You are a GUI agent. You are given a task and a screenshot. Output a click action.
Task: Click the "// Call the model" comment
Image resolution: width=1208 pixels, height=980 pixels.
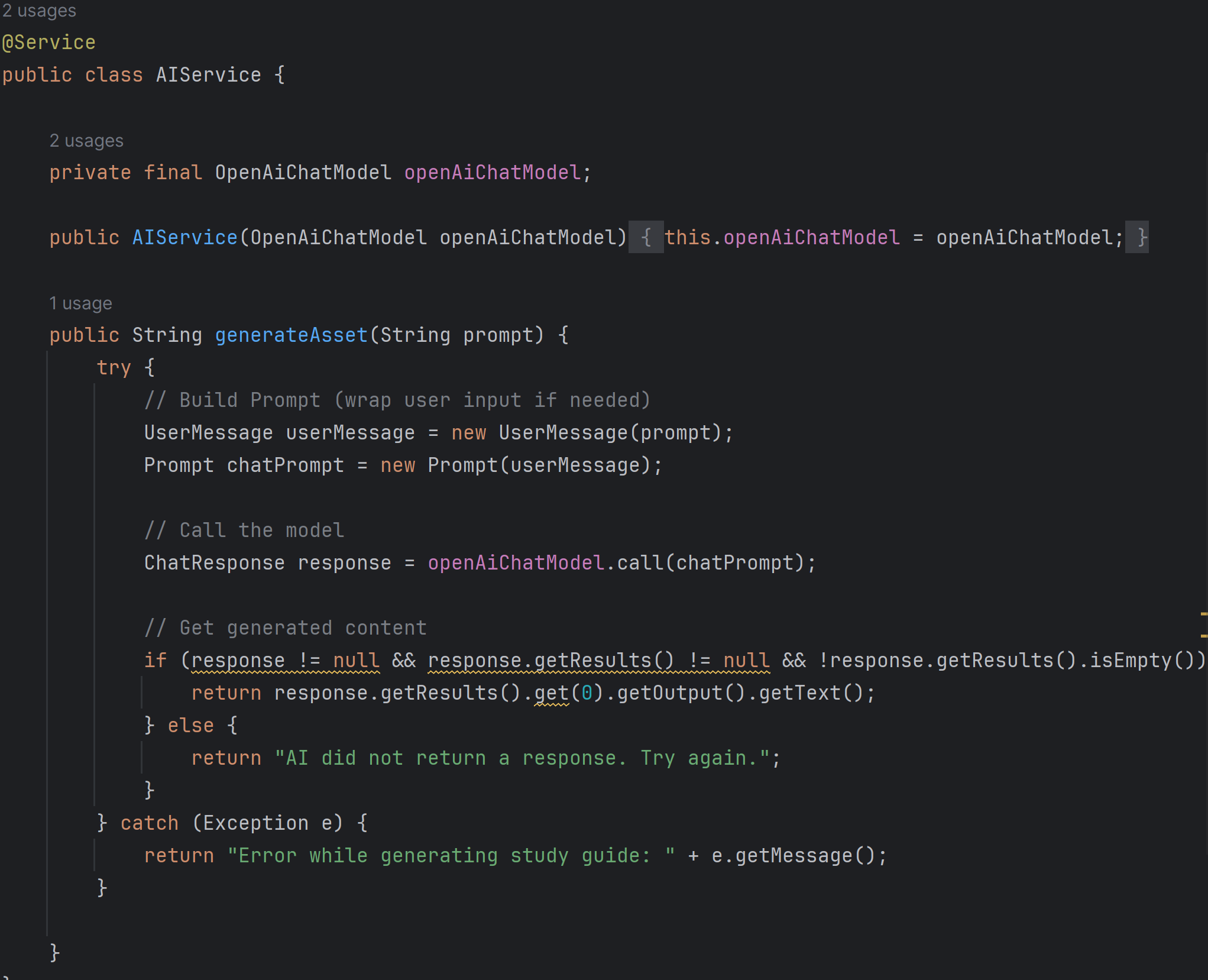point(244,531)
